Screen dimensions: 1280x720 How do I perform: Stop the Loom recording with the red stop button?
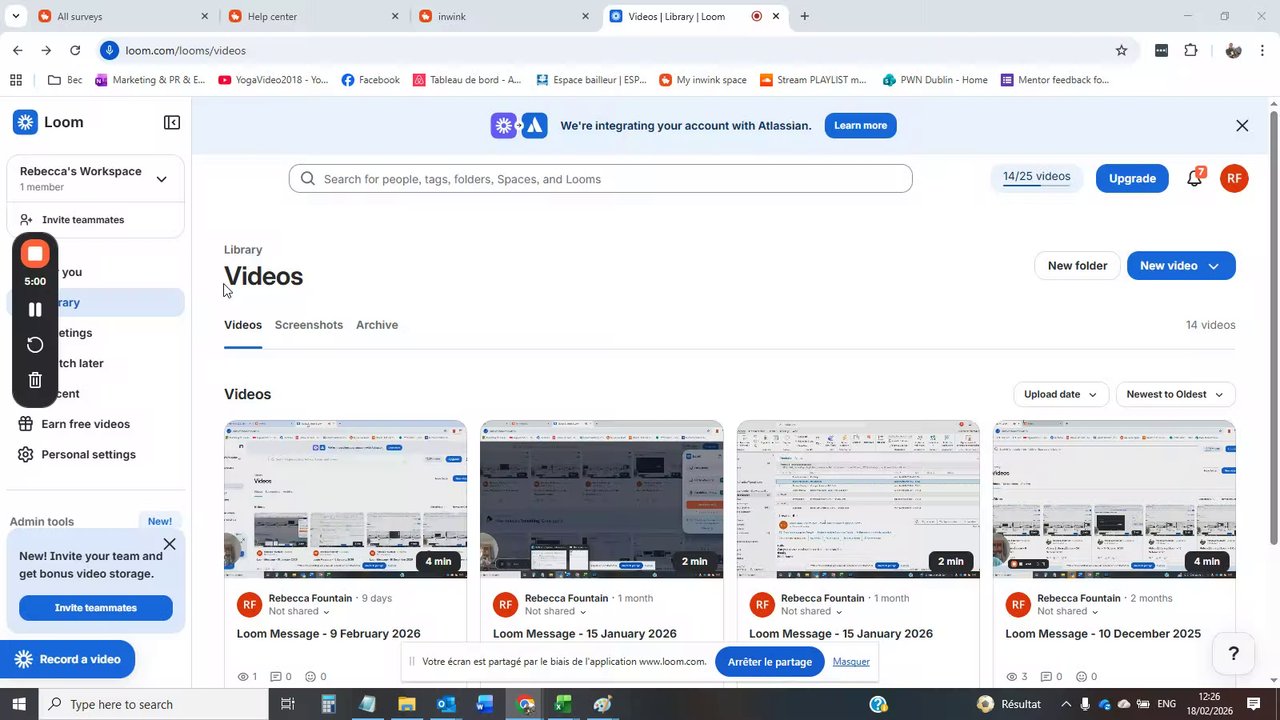click(35, 254)
